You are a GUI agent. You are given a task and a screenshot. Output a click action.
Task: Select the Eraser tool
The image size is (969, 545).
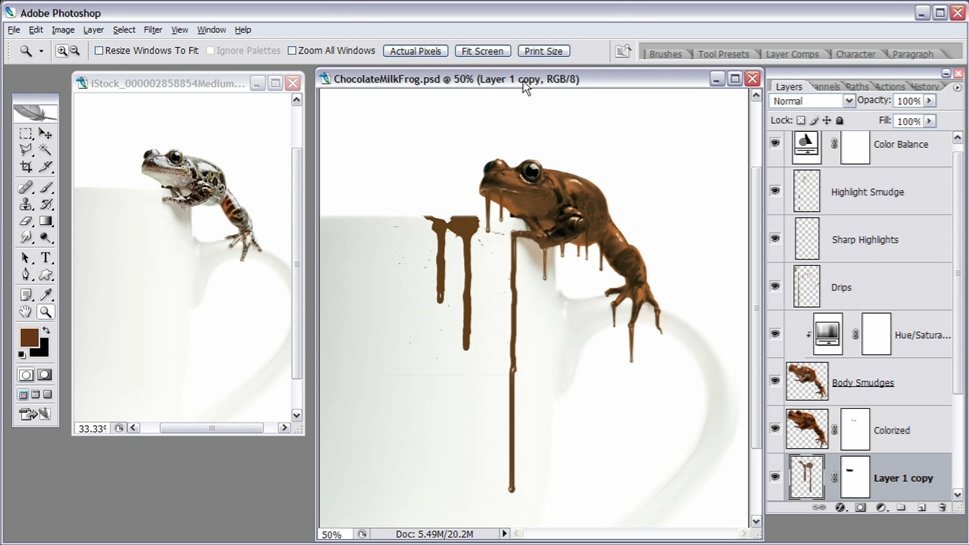[x=26, y=221]
